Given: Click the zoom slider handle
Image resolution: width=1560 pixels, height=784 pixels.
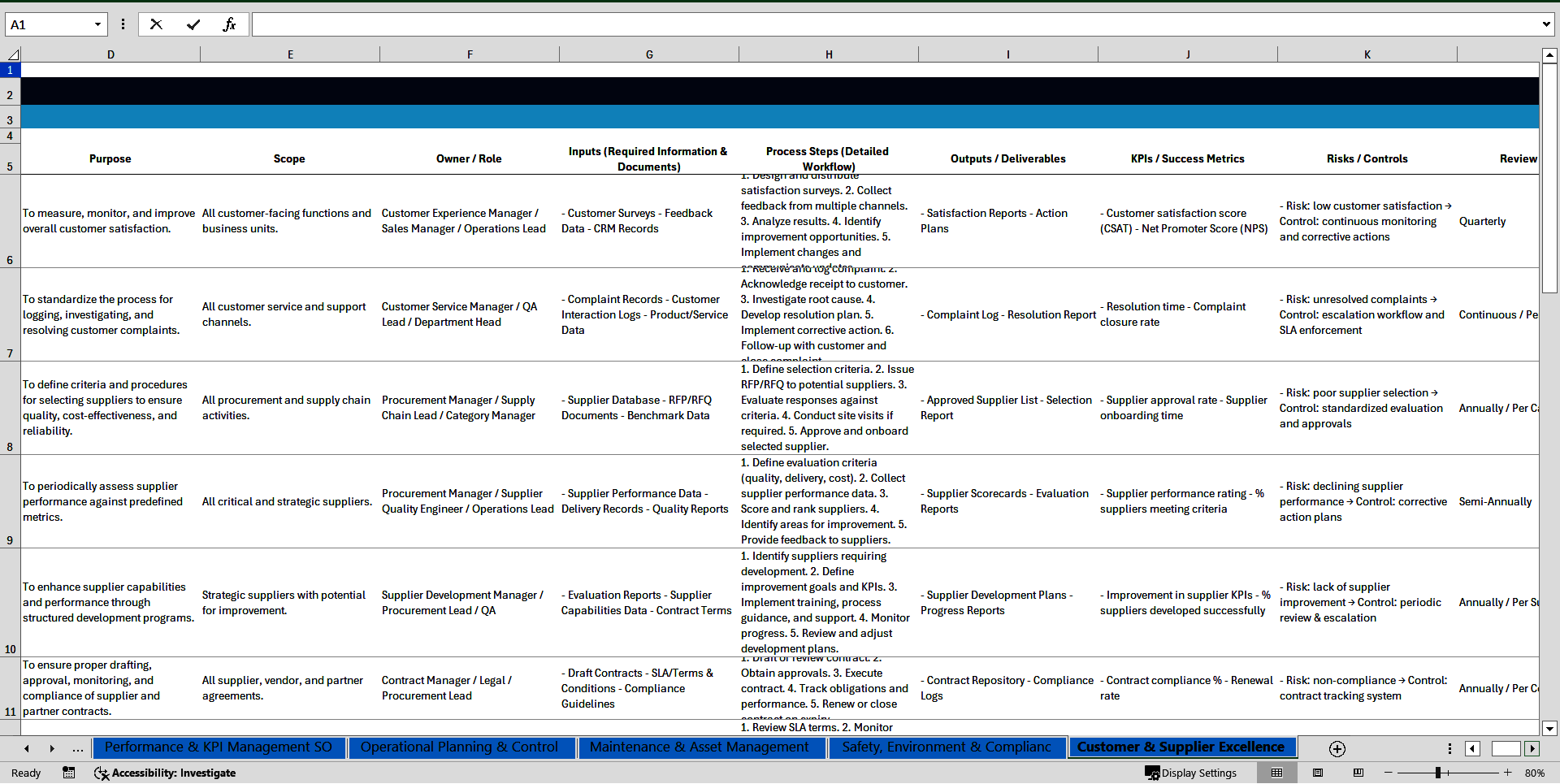Looking at the screenshot, I should pyautogui.click(x=1437, y=773).
